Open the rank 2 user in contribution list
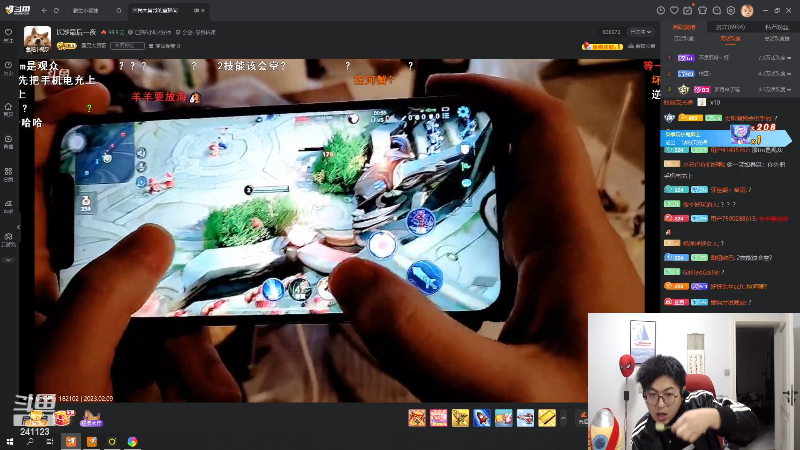 (x=729, y=73)
